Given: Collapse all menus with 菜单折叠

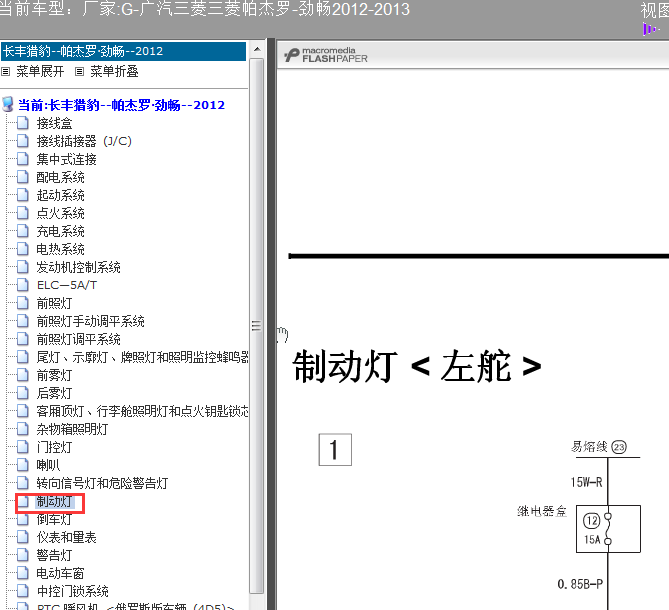Looking at the screenshot, I should 114,71.
